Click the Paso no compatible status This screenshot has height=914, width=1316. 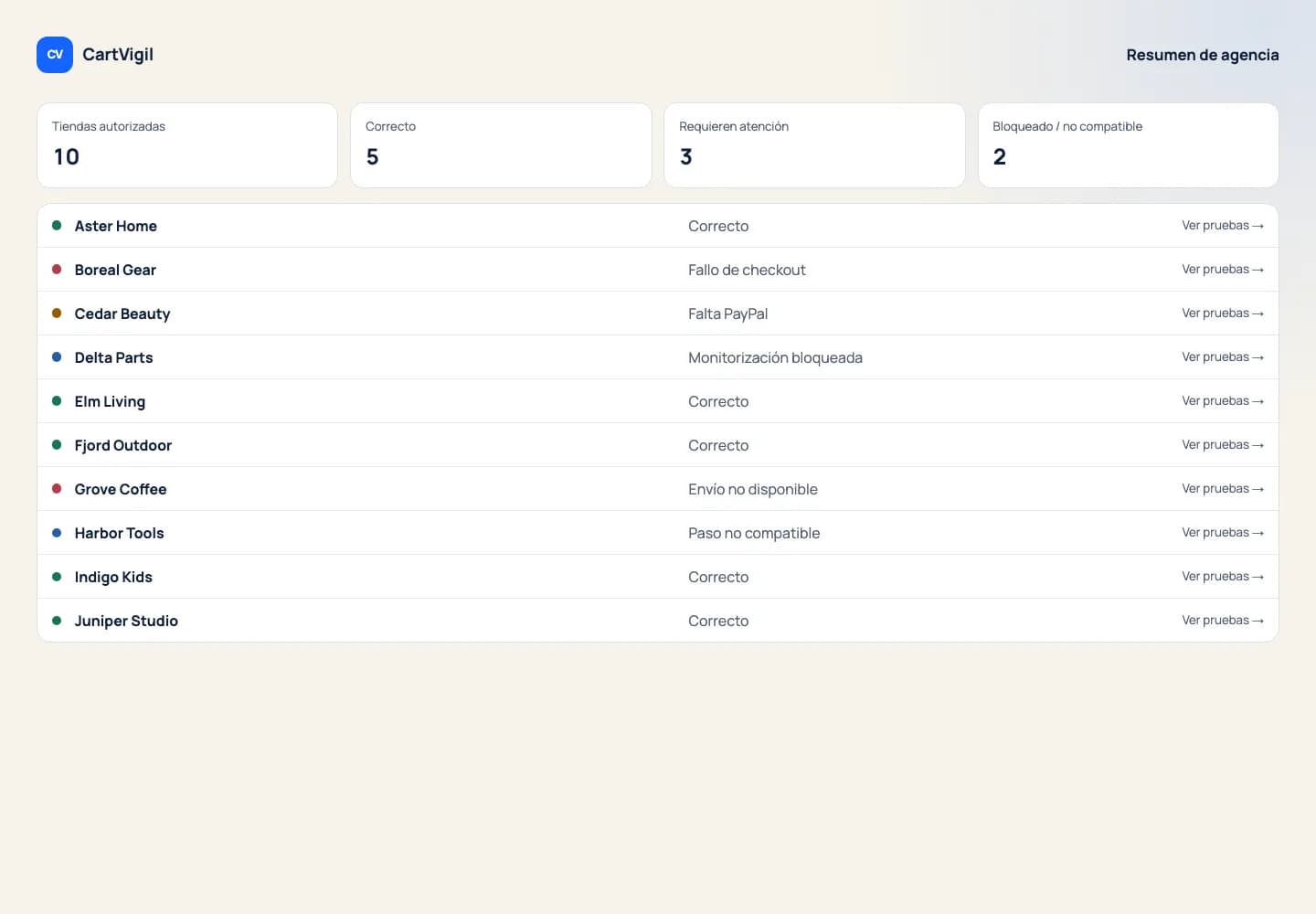pyautogui.click(x=754, y=533)
